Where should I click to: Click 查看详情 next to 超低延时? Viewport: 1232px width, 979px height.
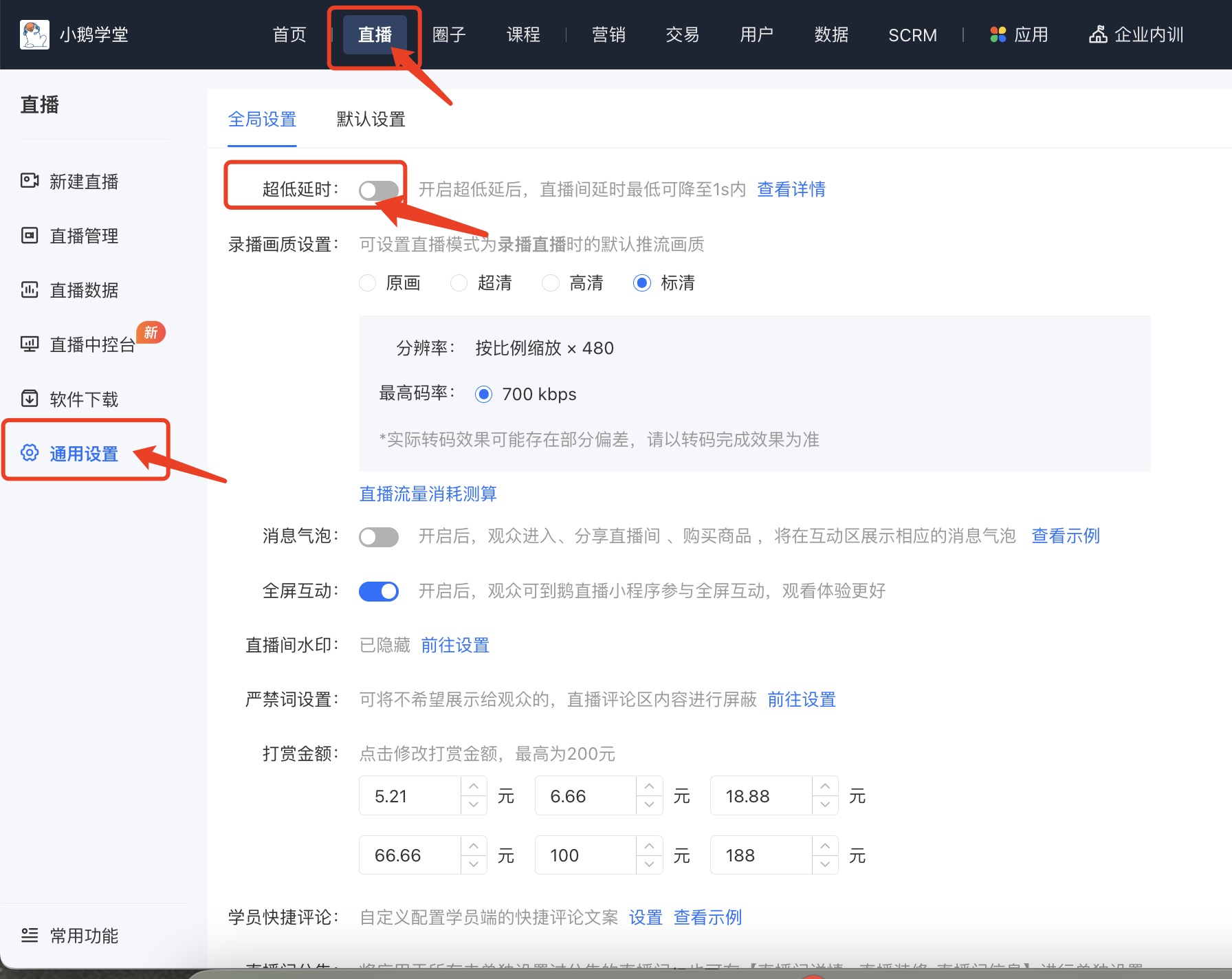[x=791, y=190]
